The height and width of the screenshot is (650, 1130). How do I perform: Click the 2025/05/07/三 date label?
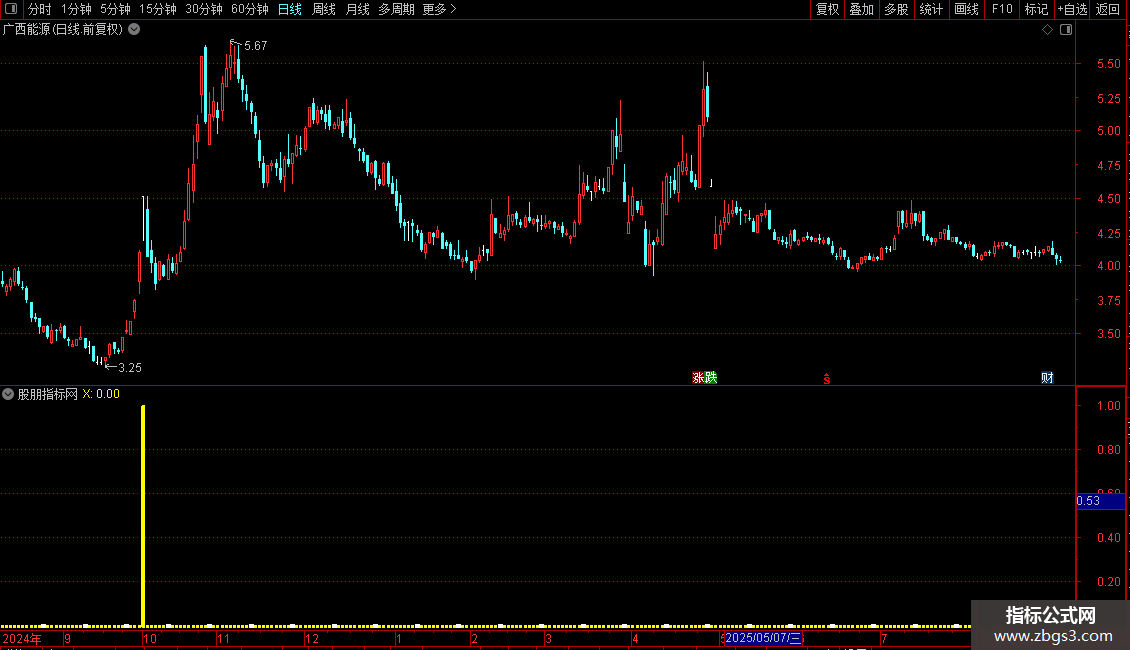tap(763, 638)
